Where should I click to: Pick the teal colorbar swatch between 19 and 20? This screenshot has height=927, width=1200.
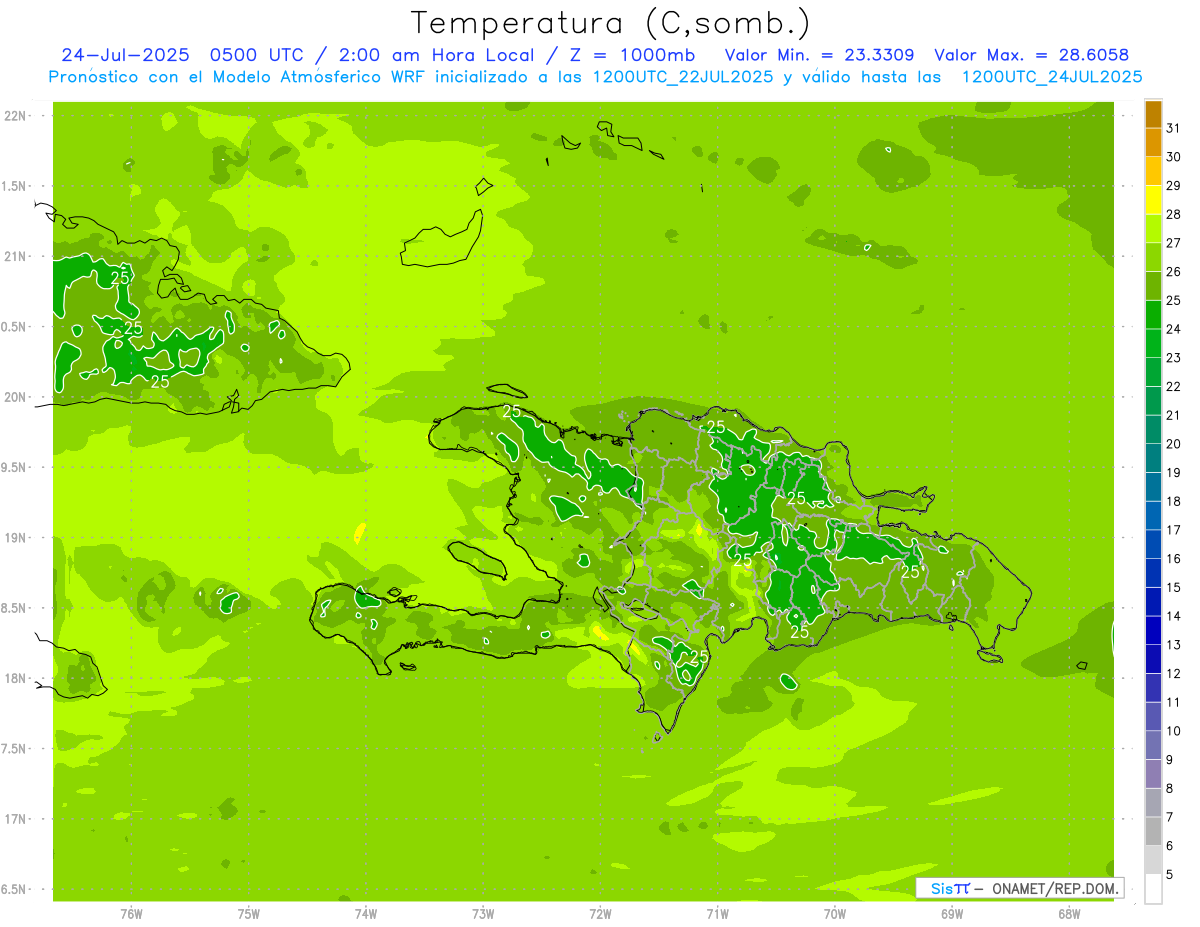click(1153, 458)
